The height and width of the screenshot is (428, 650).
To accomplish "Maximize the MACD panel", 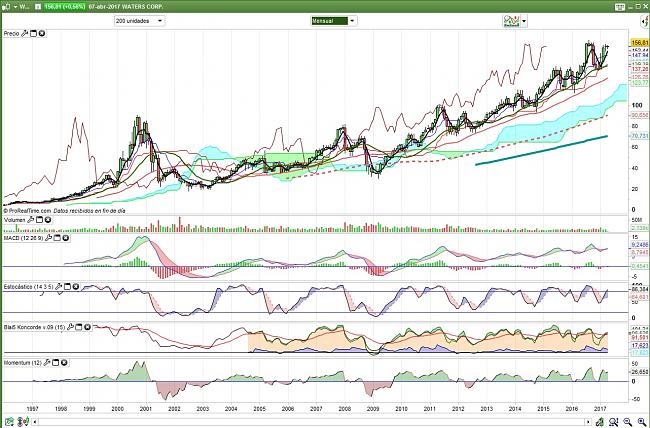I will point(58,238).
